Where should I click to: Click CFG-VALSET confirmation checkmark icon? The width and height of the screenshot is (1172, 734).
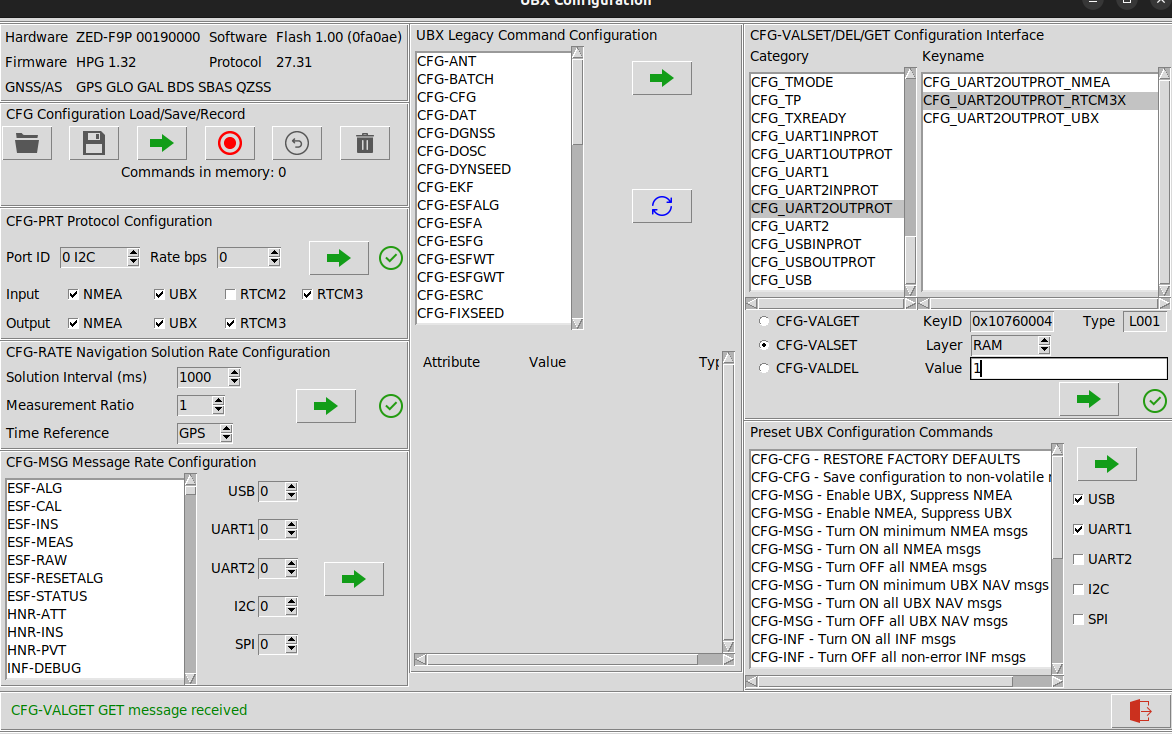(x=1155, y=401)
